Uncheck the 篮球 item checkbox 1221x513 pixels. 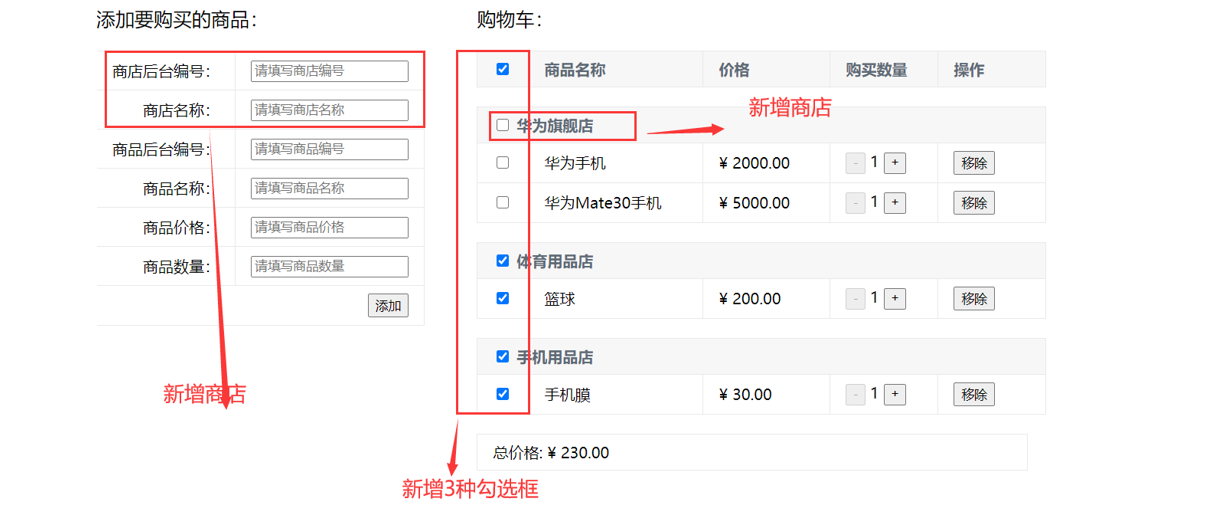503,298
